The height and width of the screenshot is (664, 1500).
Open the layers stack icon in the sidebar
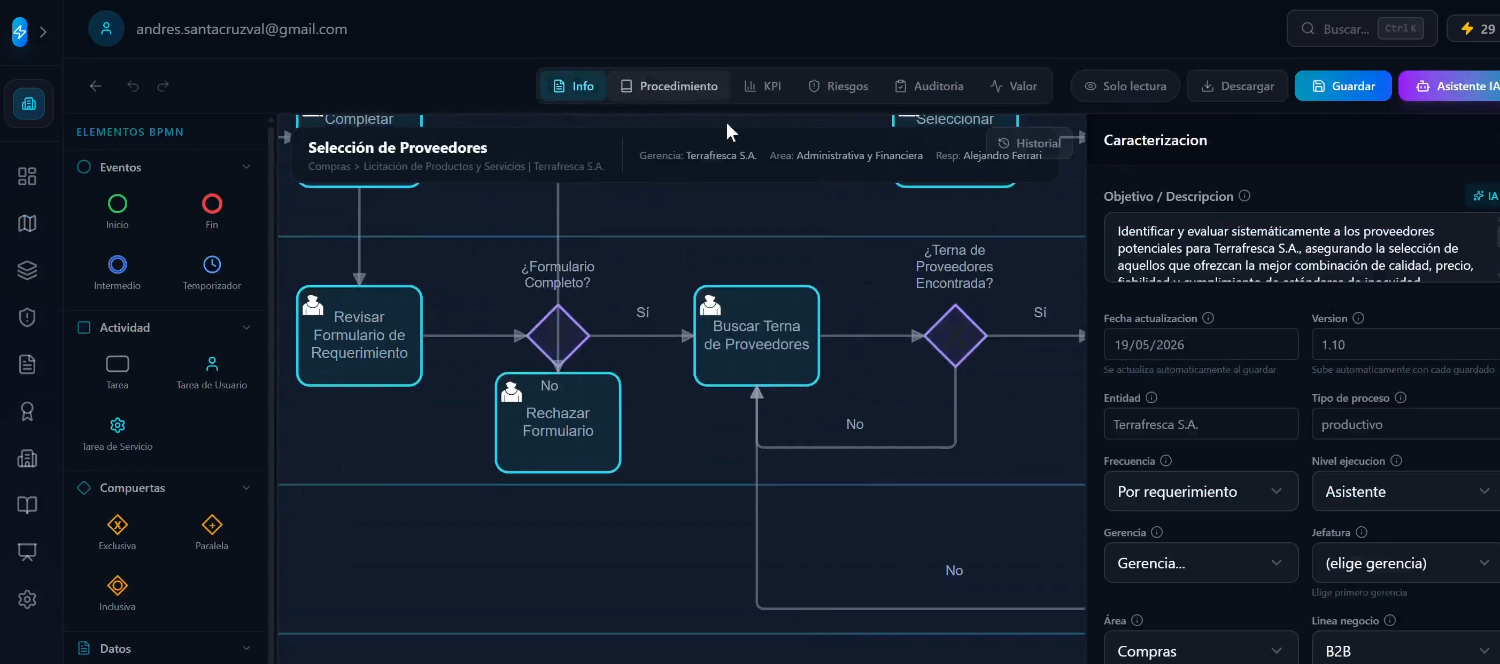coord(28,270)
